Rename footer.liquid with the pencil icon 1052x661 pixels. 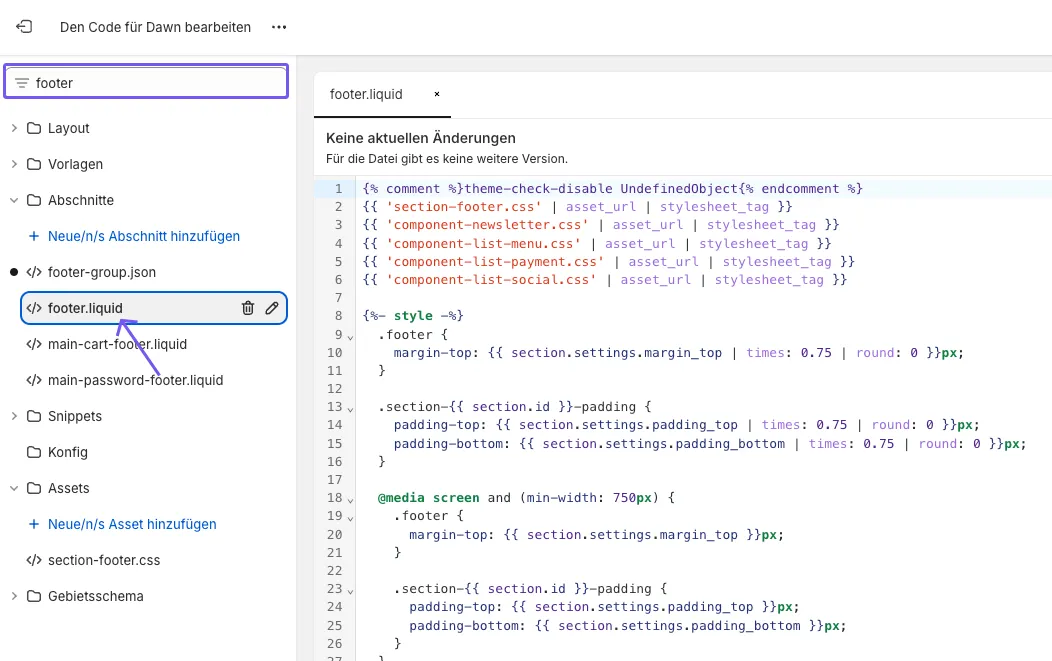point(271,308)
